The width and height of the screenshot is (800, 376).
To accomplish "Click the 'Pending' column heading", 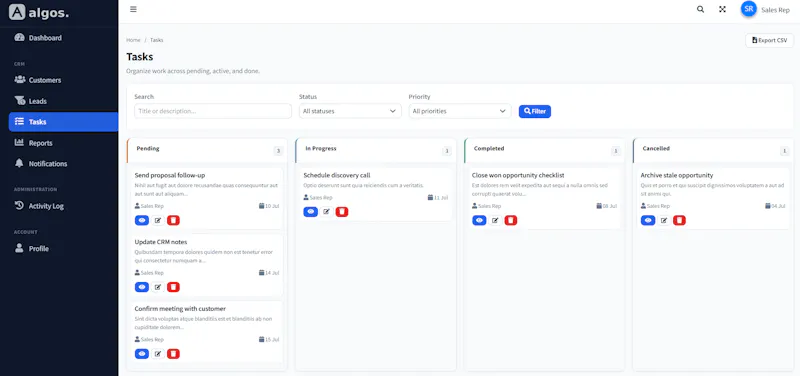I will coord(148,148).
